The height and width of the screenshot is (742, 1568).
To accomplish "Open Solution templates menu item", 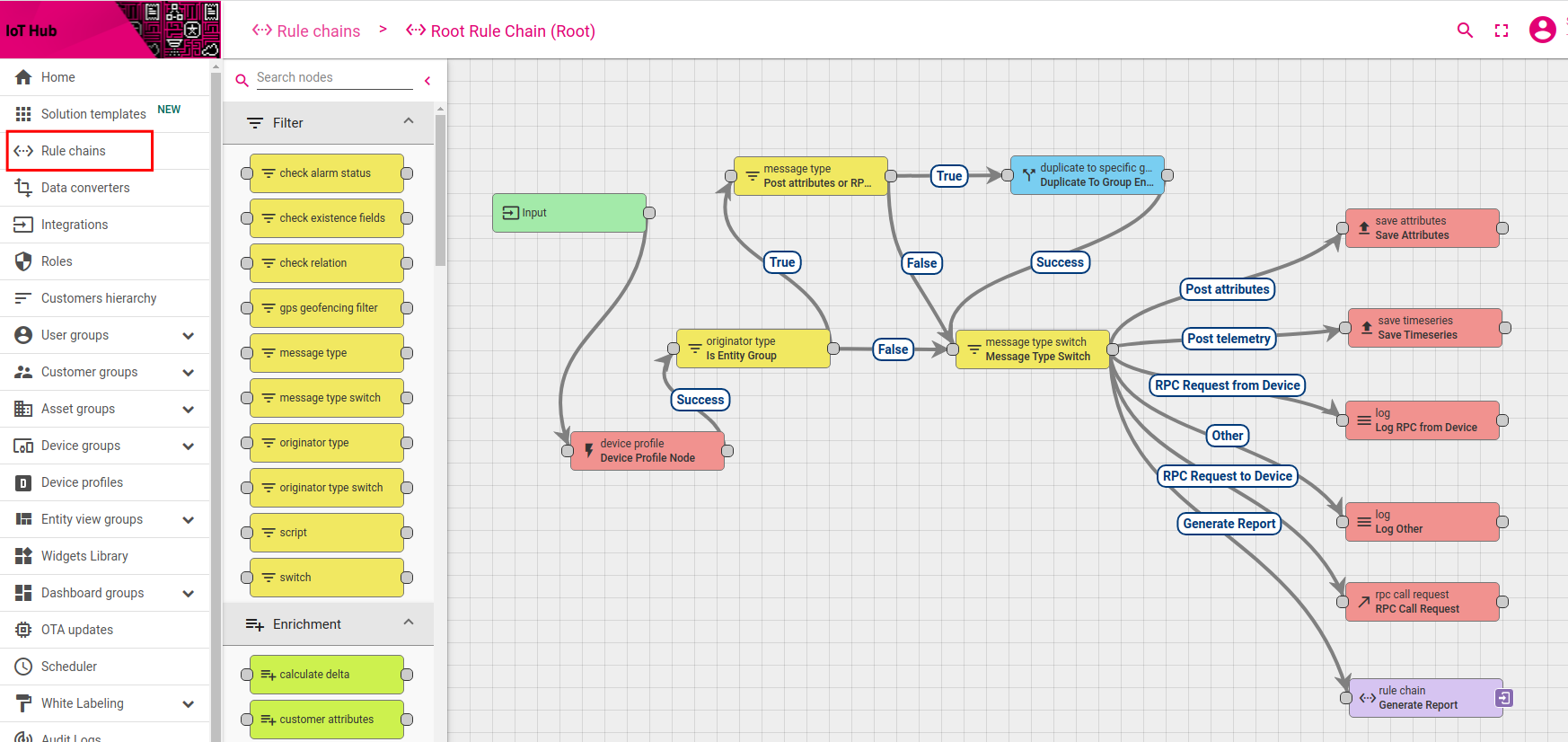I will [104, 114].
